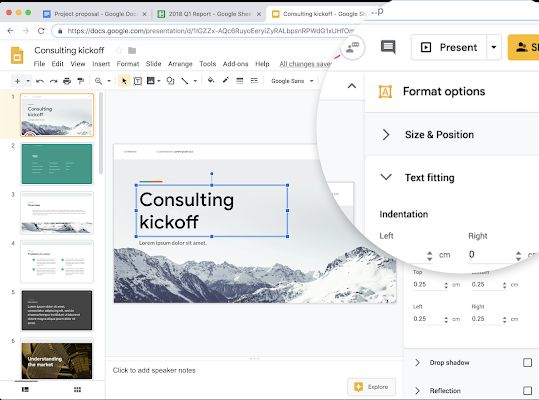Screen dimensions: 539x400
Task: Click the Explore button
Action: pos(371,387)
